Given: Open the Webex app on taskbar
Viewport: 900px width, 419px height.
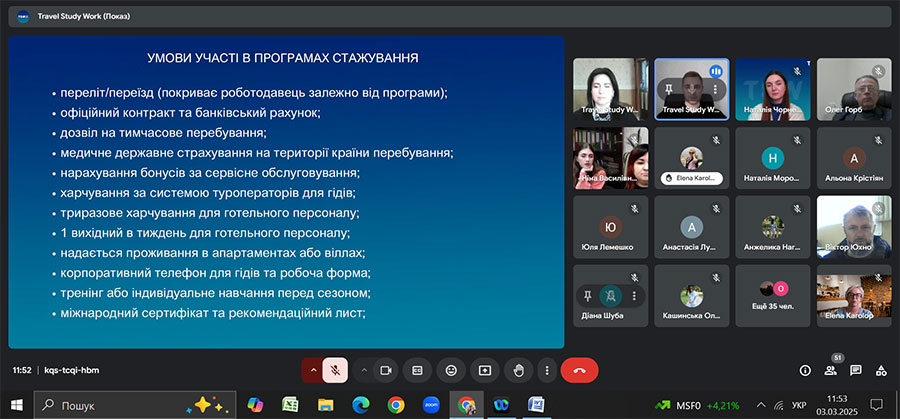Looking at the screenshot, I should (x=501, y=405).
